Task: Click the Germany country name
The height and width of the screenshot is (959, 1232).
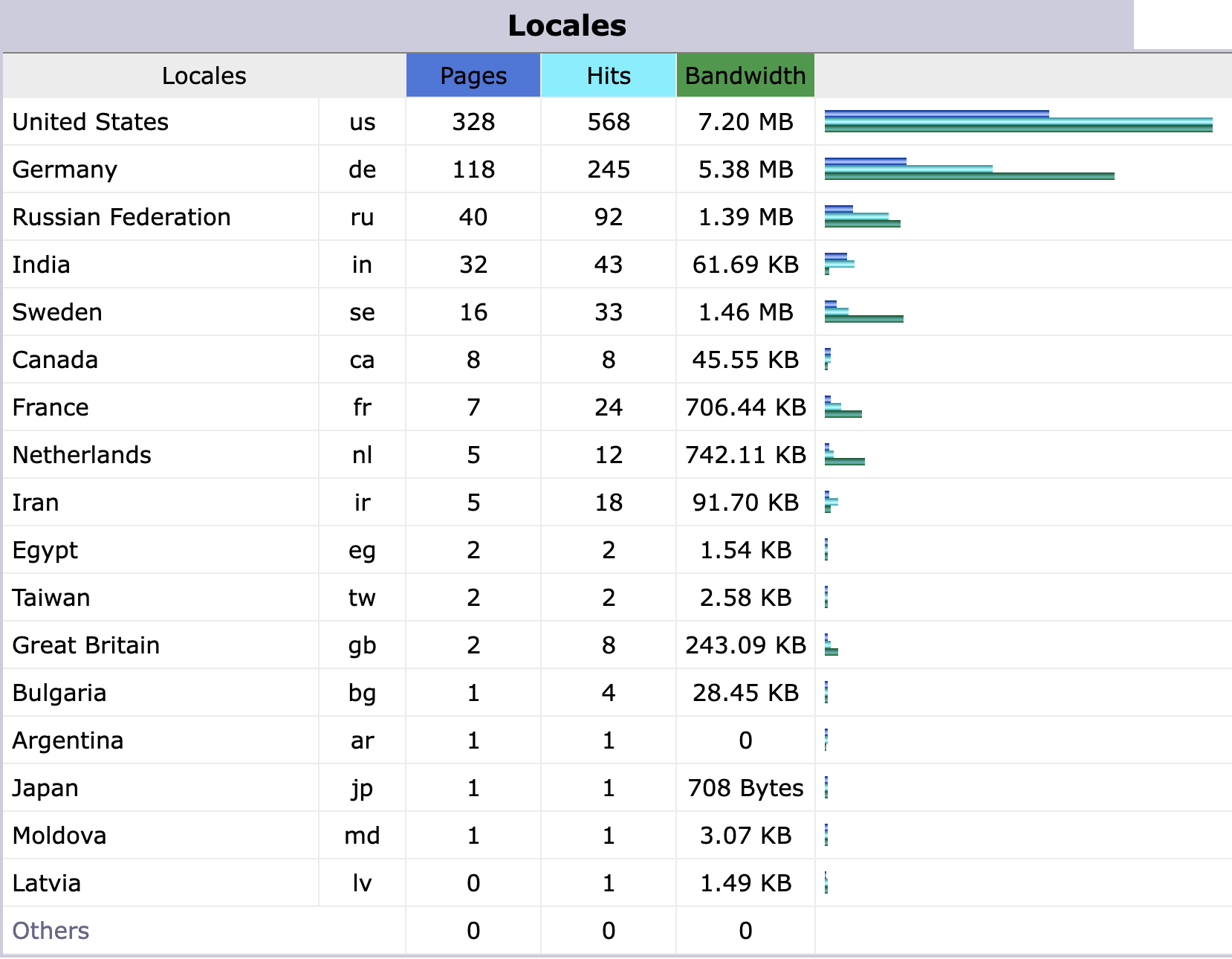Action: point(64,169)
